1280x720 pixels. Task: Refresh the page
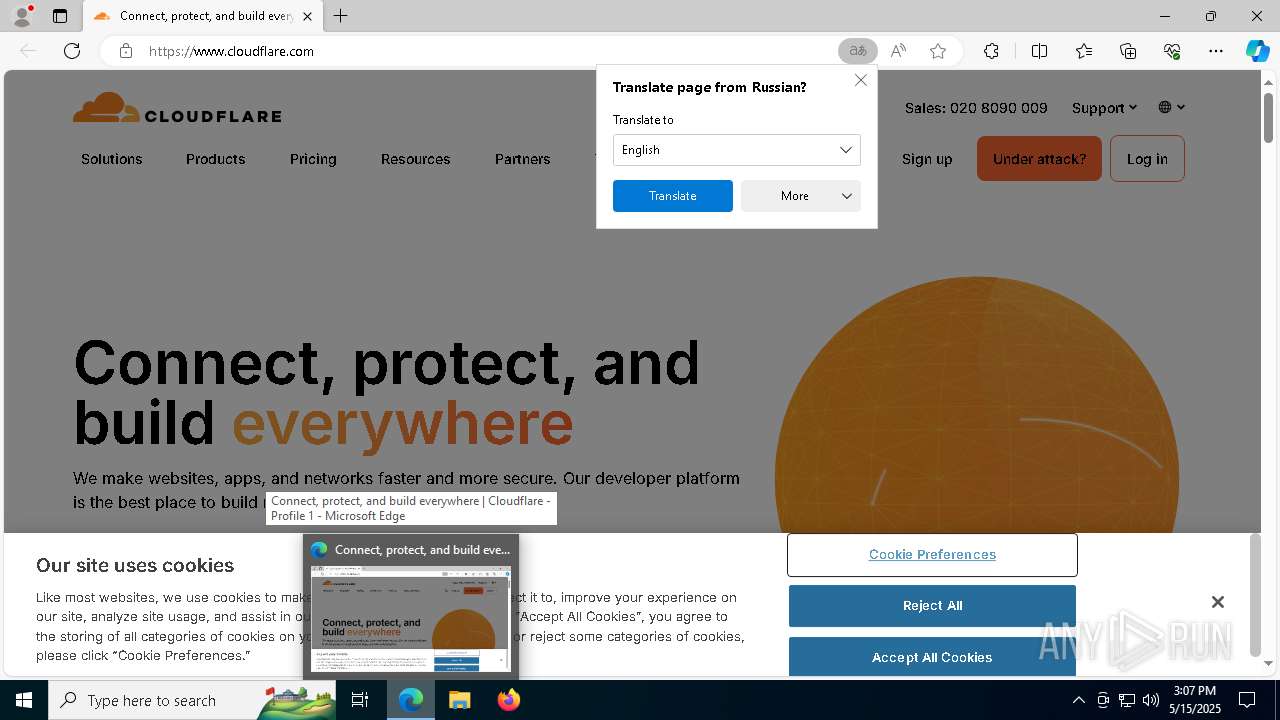[x=72, y=51]
